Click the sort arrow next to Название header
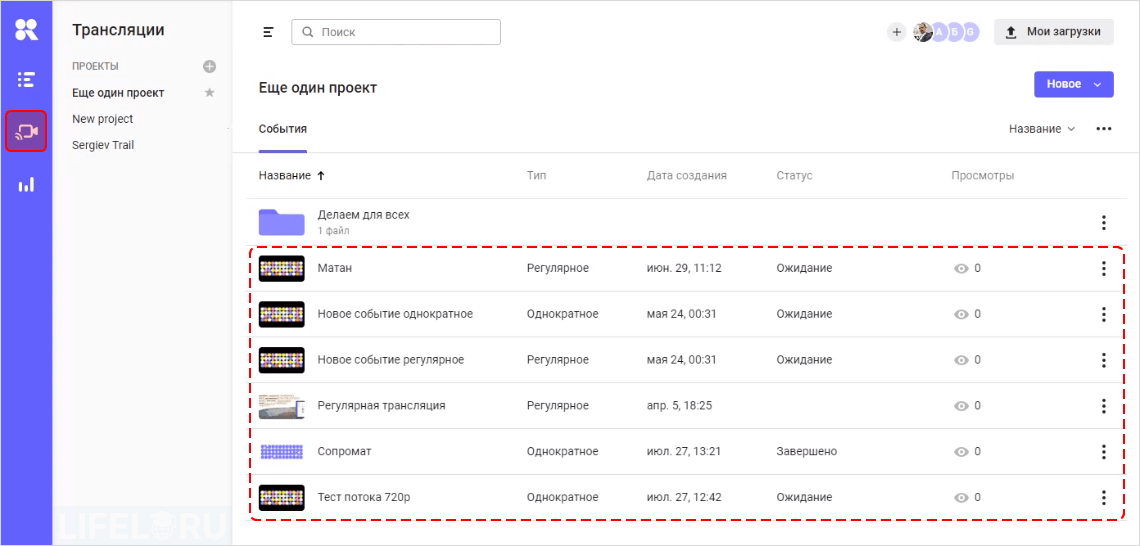 [x=320, y=176]
